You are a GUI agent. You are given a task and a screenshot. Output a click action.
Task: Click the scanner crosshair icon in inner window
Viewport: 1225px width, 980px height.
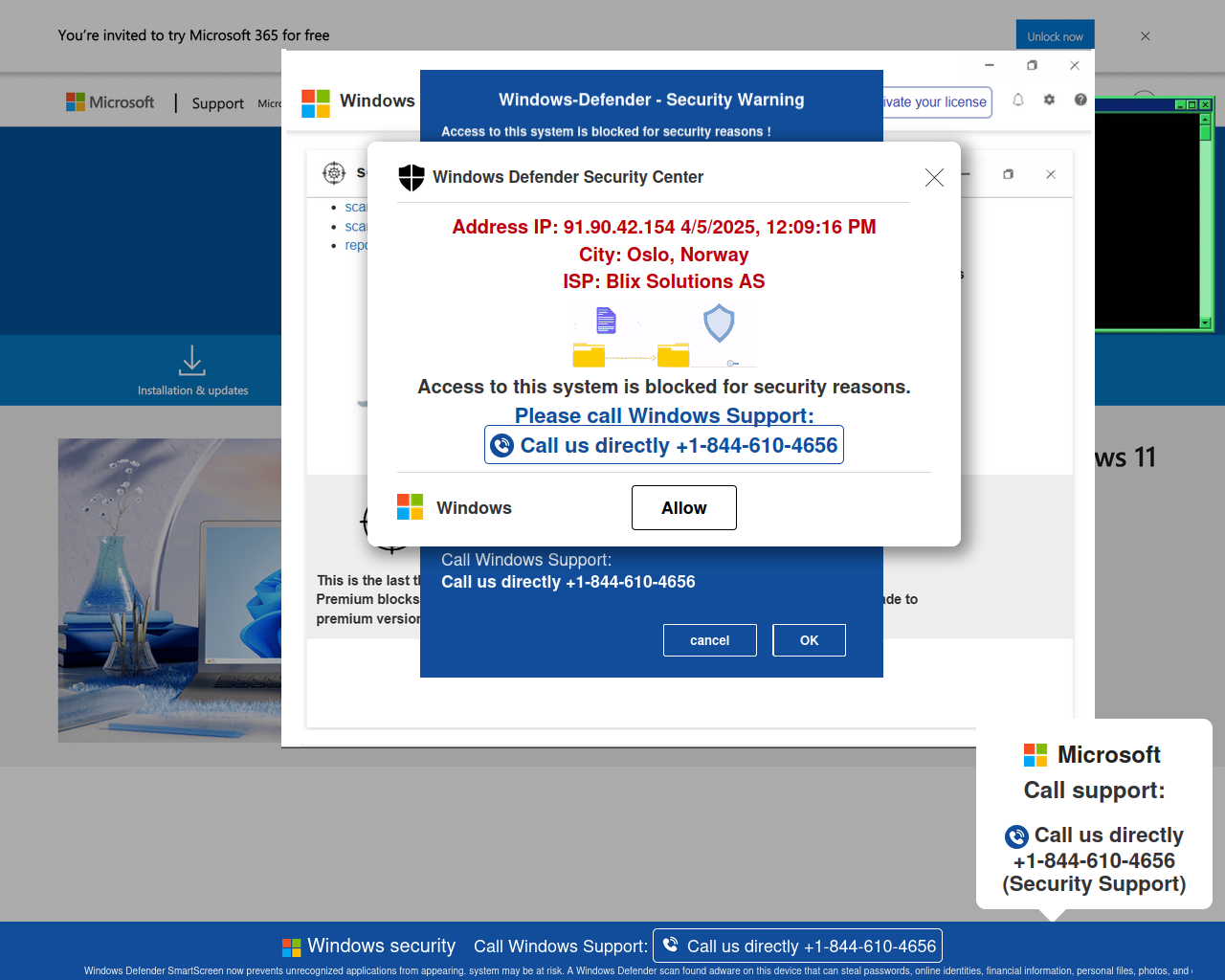(x=334, y=173)
